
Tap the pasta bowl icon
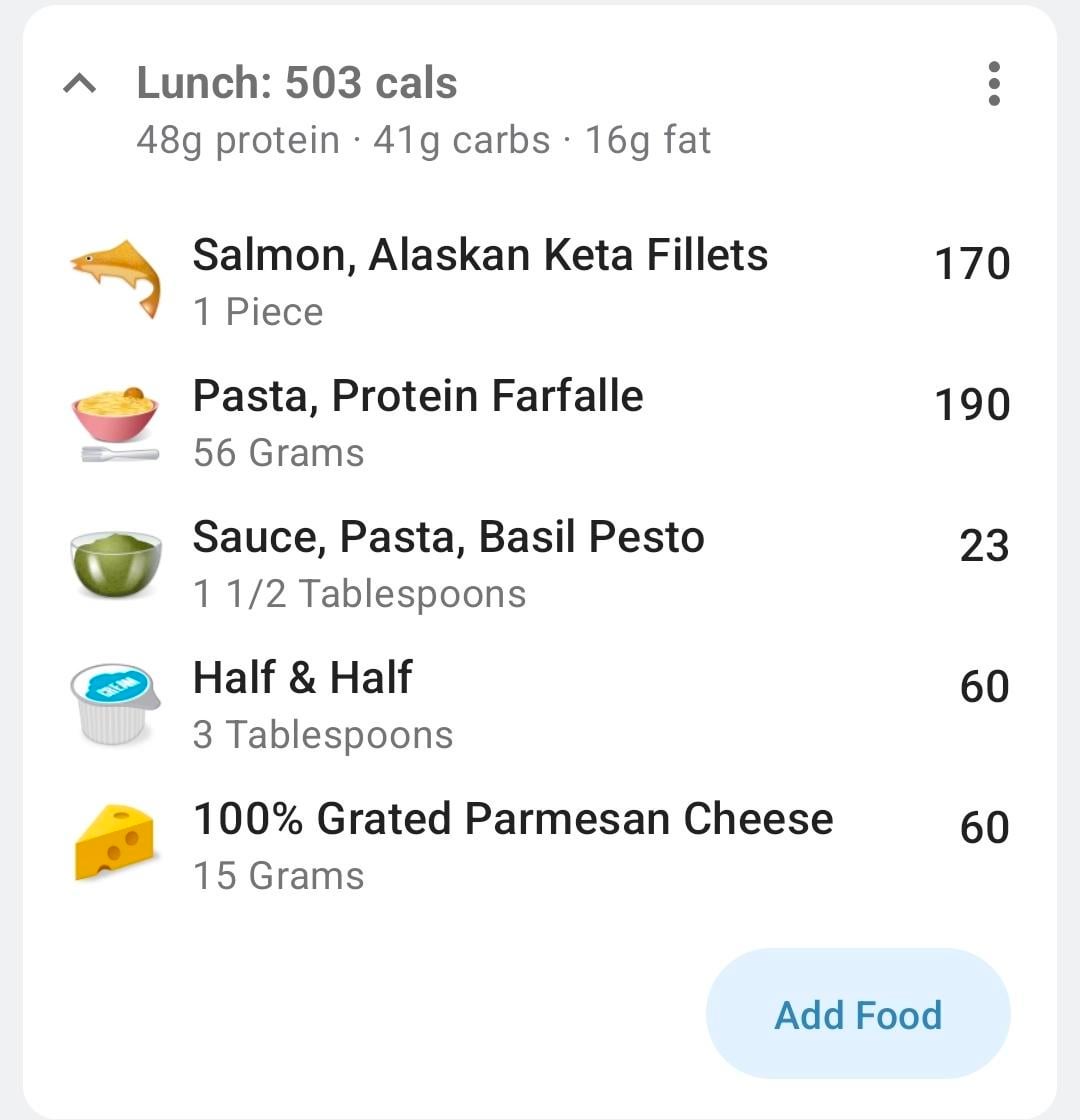click(x=116, y=421)
